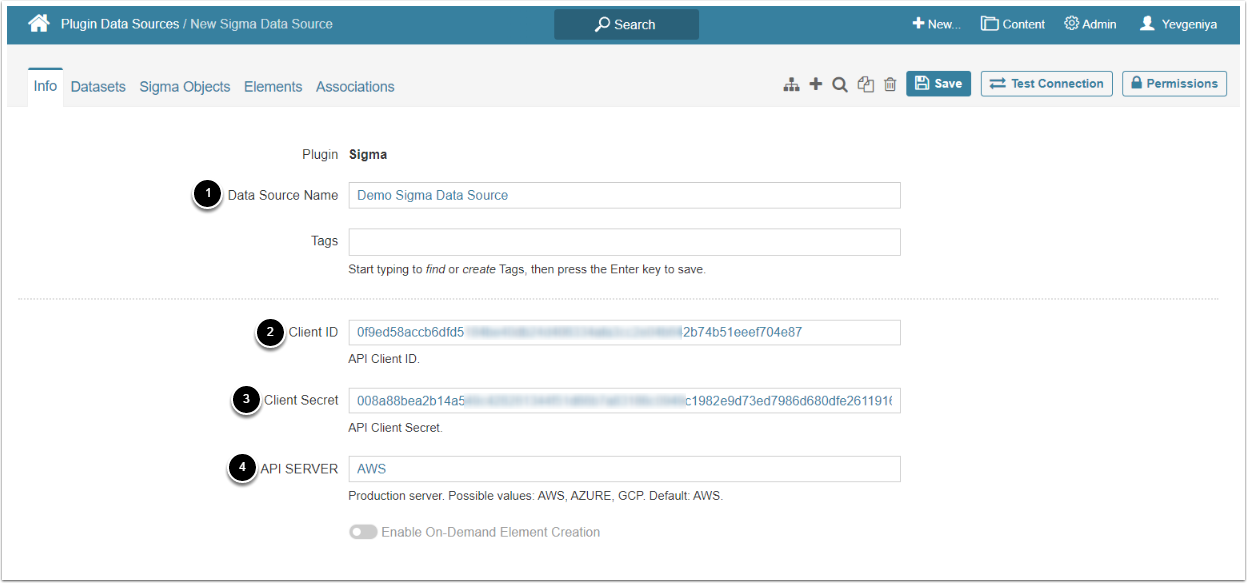
Task: Open the Permissions button
Action: pos(1174,84)
